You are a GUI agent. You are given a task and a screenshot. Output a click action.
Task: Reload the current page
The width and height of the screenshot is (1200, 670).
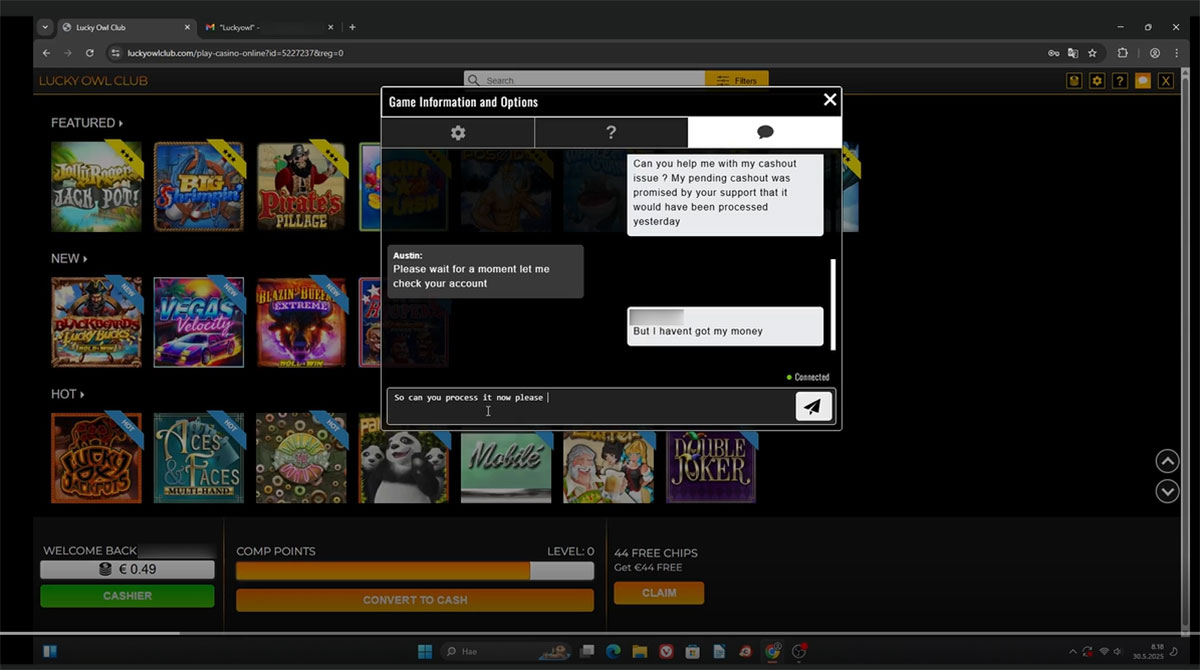click(90, 53)
